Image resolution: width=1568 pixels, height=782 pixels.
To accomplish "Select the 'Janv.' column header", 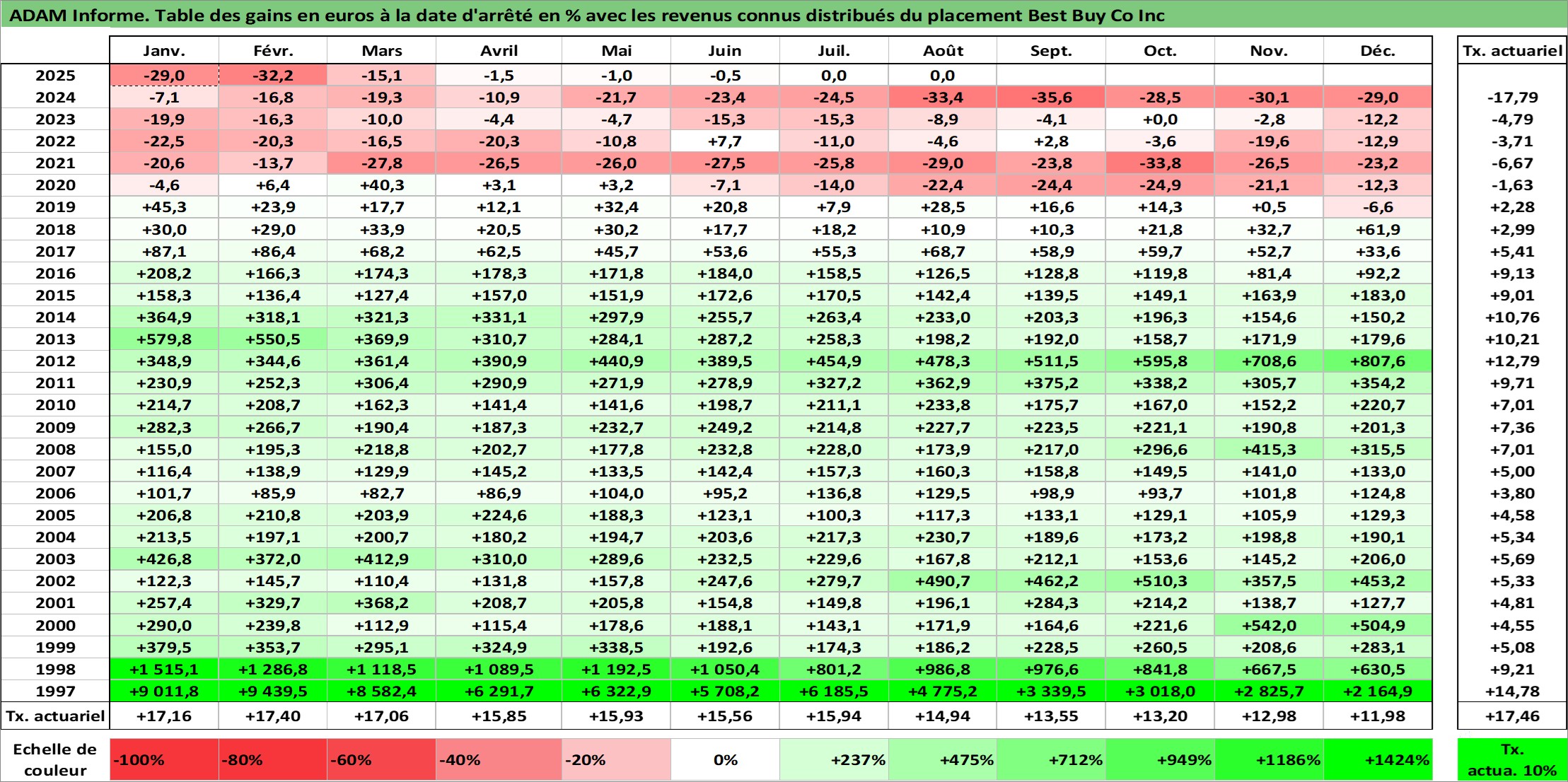I will (164, 50).
